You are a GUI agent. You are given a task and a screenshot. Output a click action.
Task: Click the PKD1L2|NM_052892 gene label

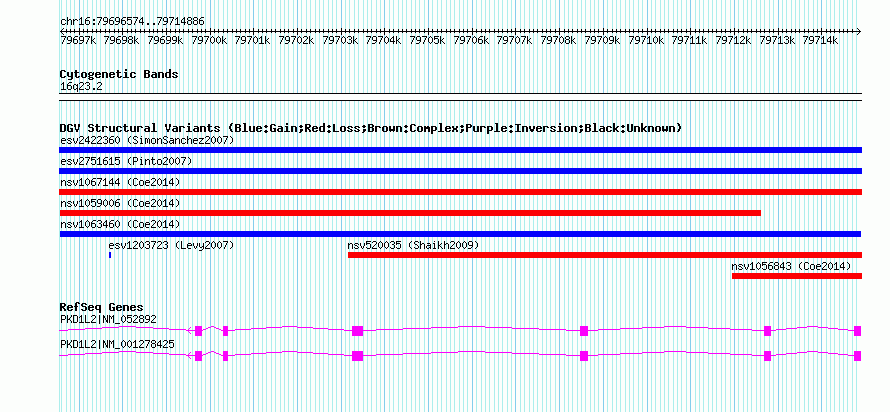pyautogui.click(x=108, y=319)
